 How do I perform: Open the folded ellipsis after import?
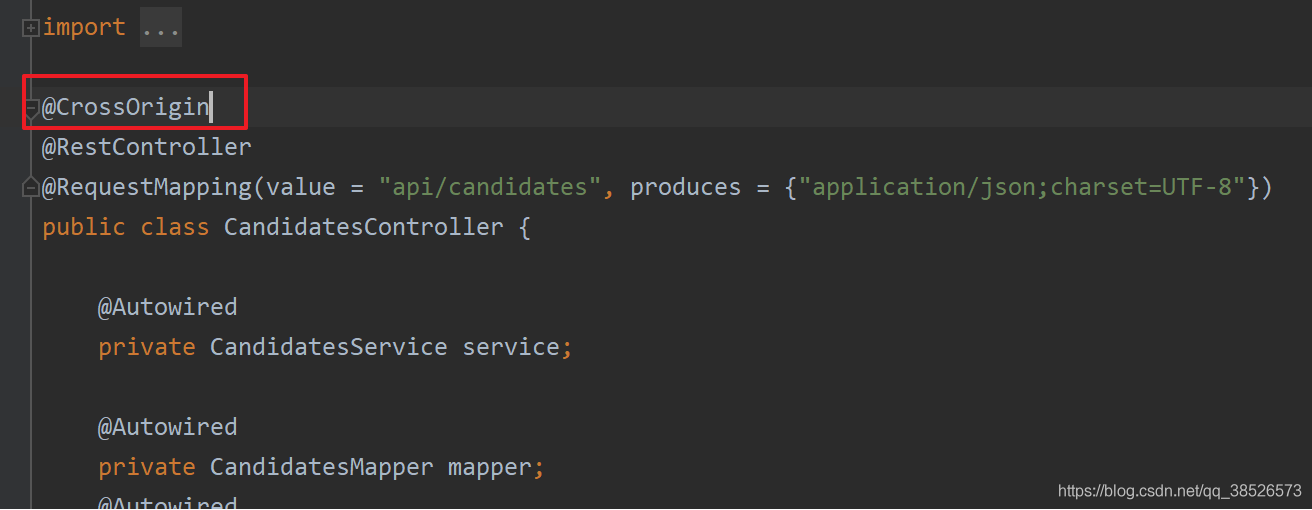[x=161, y=28]
